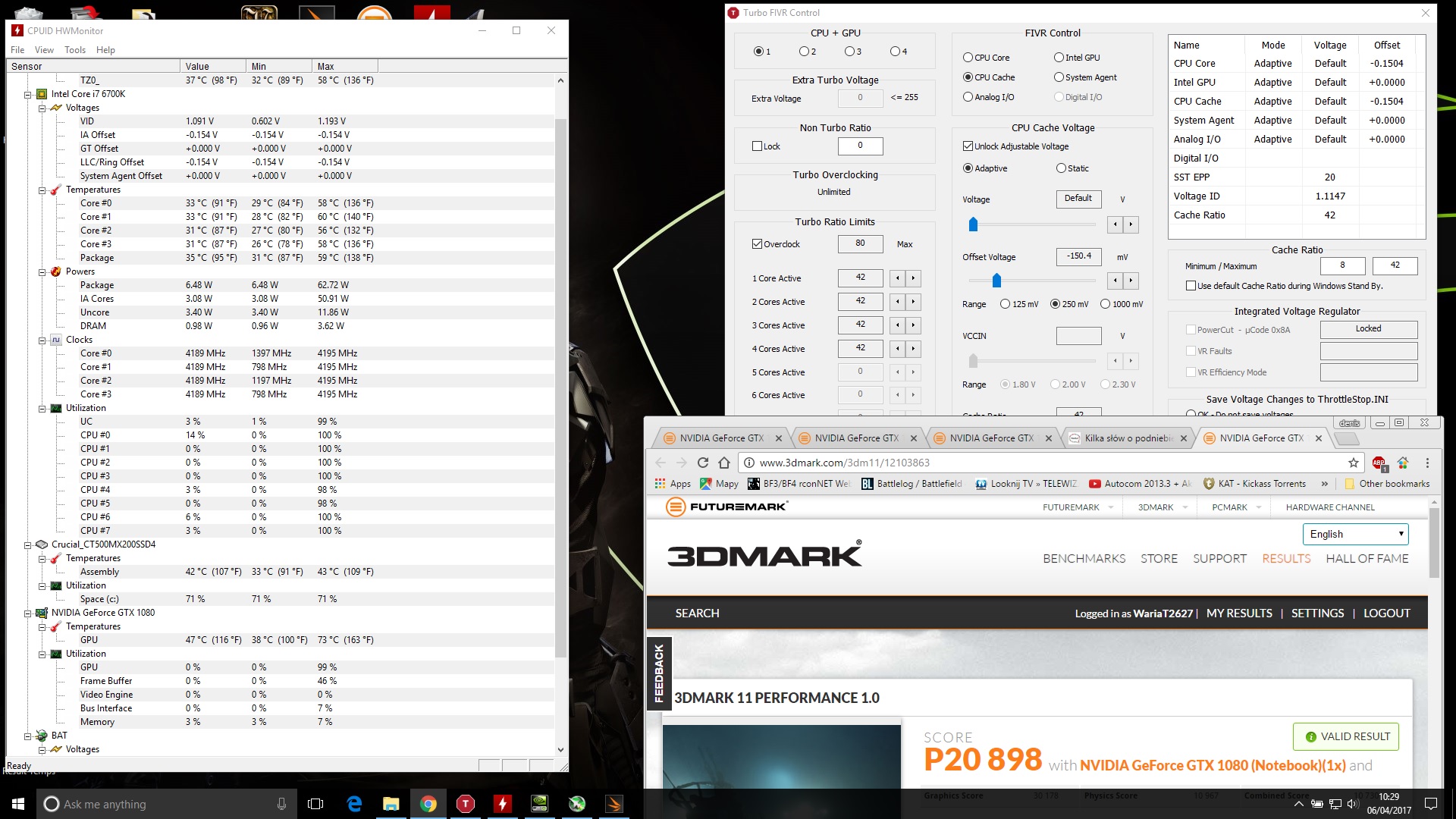This screenshot has height=819, width=1456.
Task: Bookmark this page with the star icon
Action: (x=1354, y=463)
